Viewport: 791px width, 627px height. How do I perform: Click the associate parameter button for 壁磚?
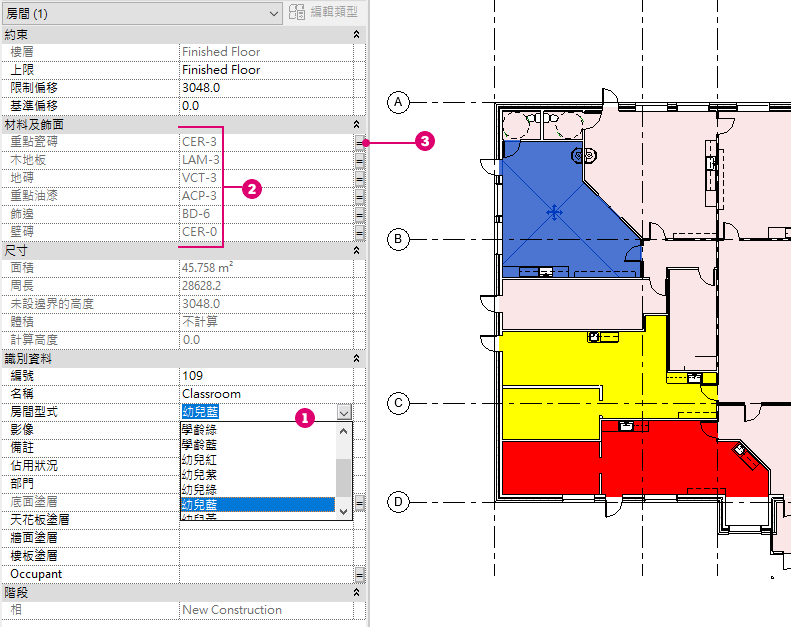click(x=359, y=232)
